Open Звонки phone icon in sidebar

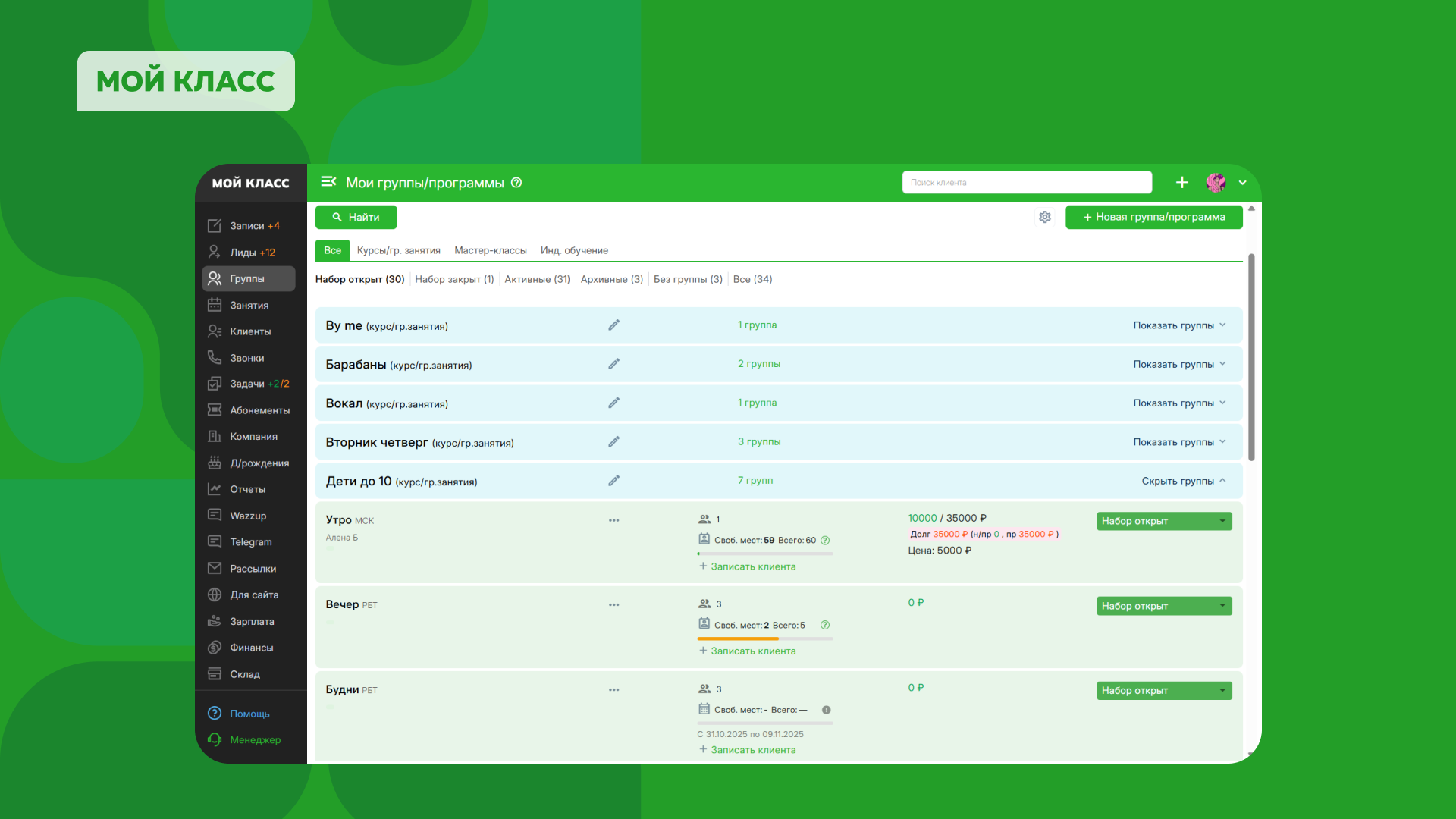[x=215, y=358]
